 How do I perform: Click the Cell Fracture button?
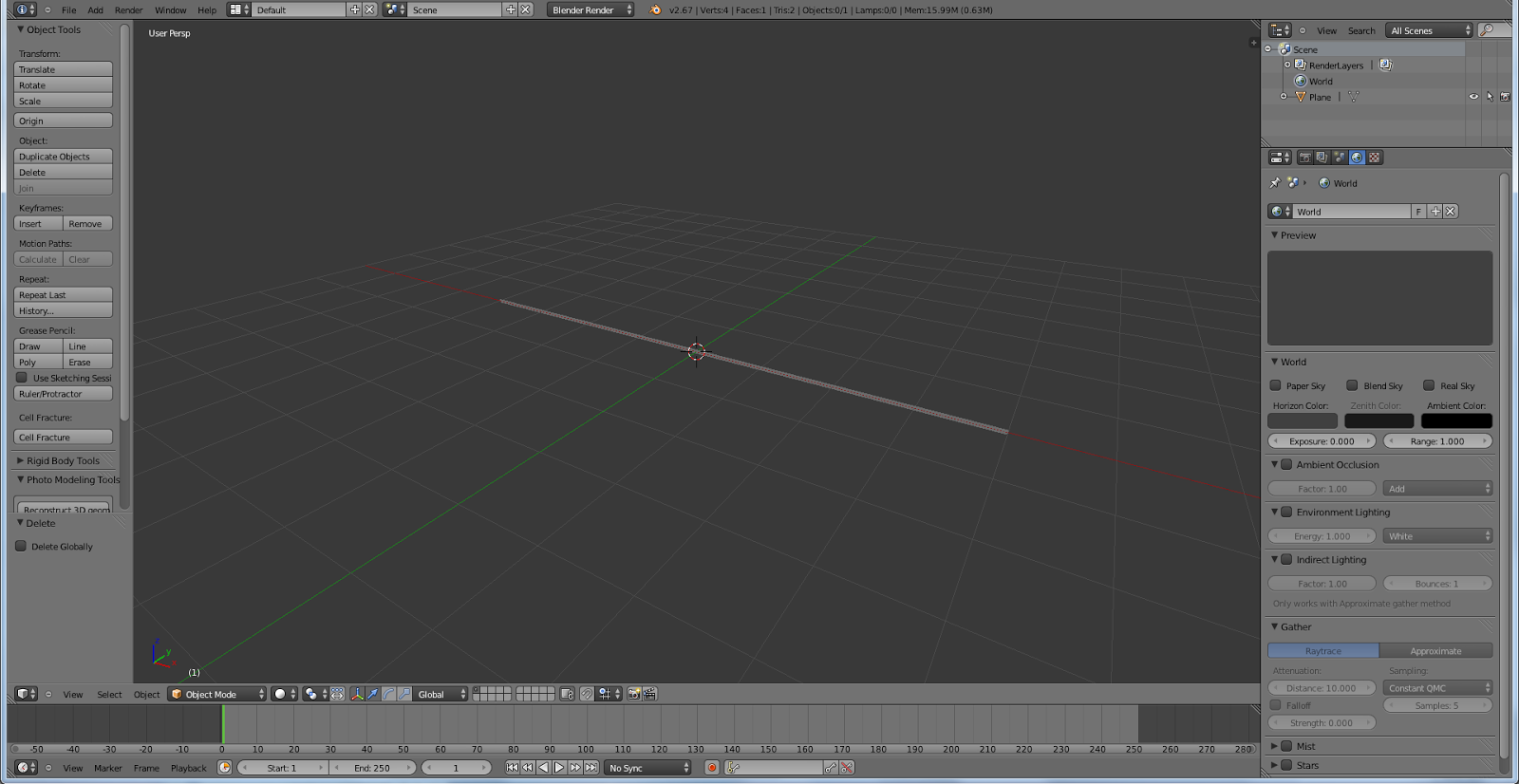[64, 438]
